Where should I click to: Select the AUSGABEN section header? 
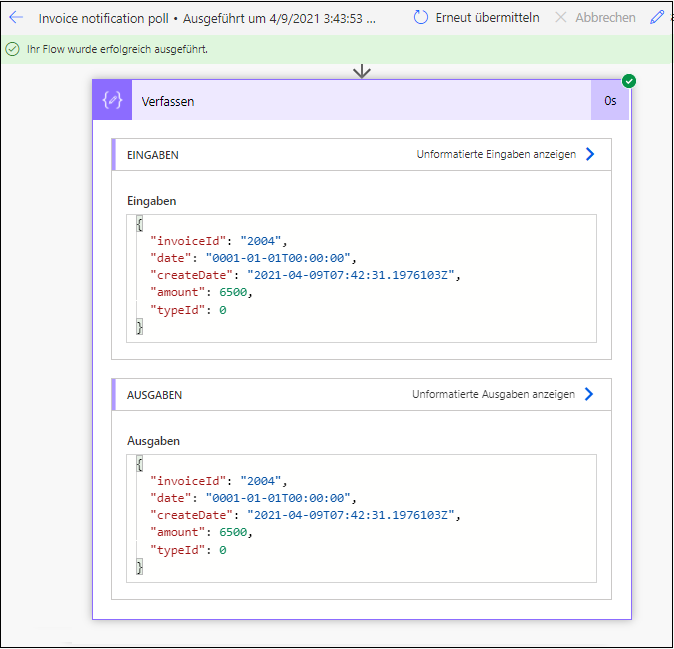[154, 395]
